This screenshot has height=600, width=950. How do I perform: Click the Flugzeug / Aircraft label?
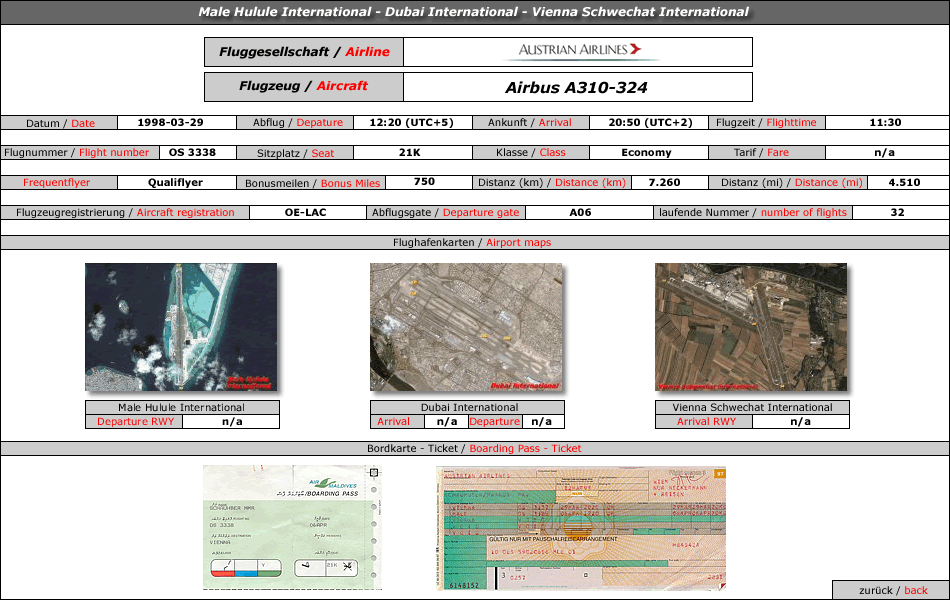pos(304,86)
